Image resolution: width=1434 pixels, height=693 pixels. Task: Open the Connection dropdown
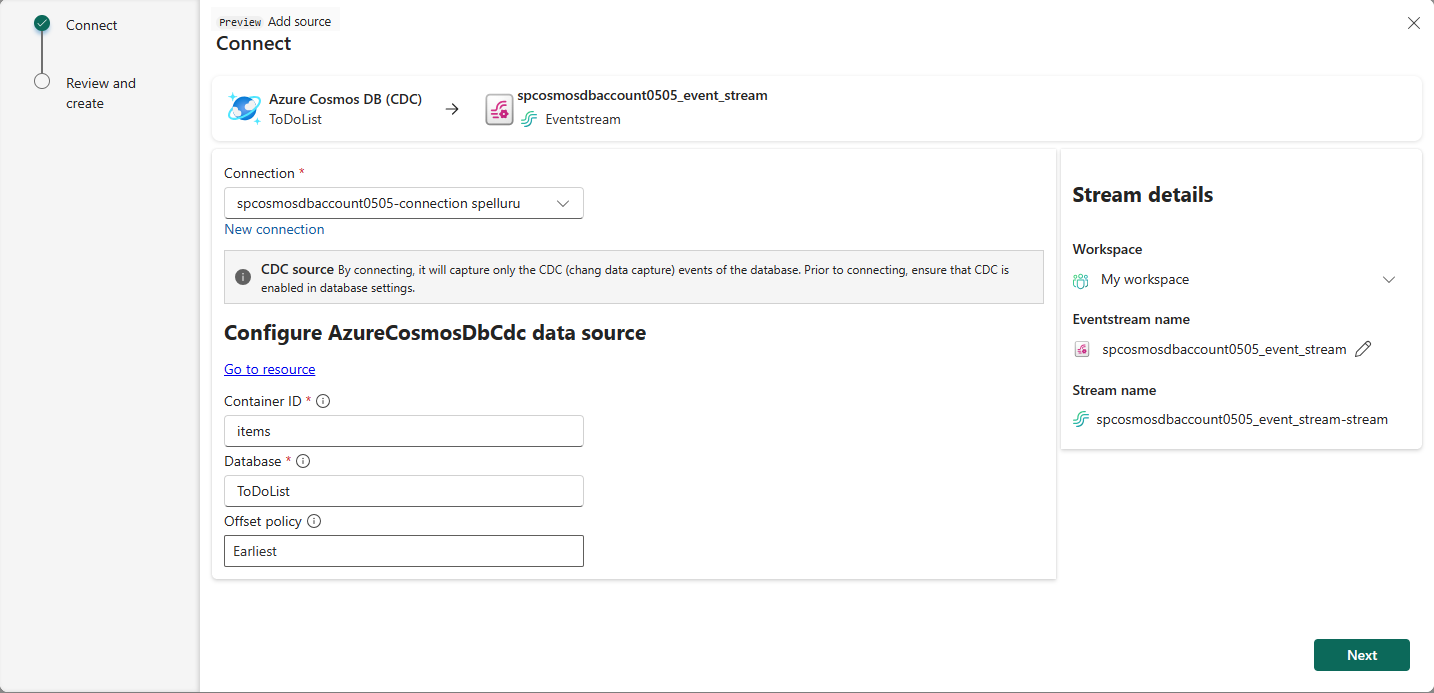(x=404, y=203)
